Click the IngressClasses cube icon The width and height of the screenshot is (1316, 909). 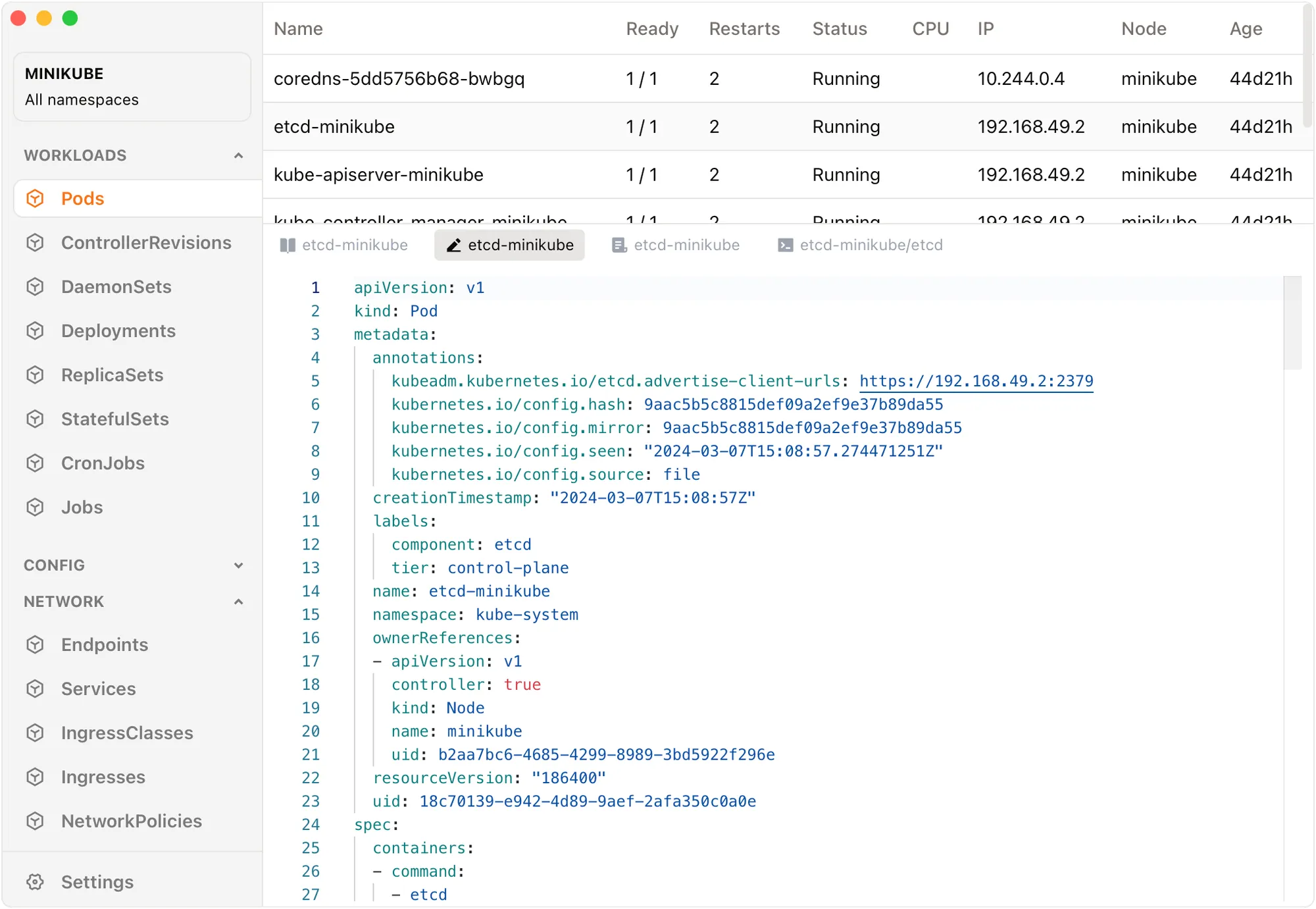click(x=35, y=733)
